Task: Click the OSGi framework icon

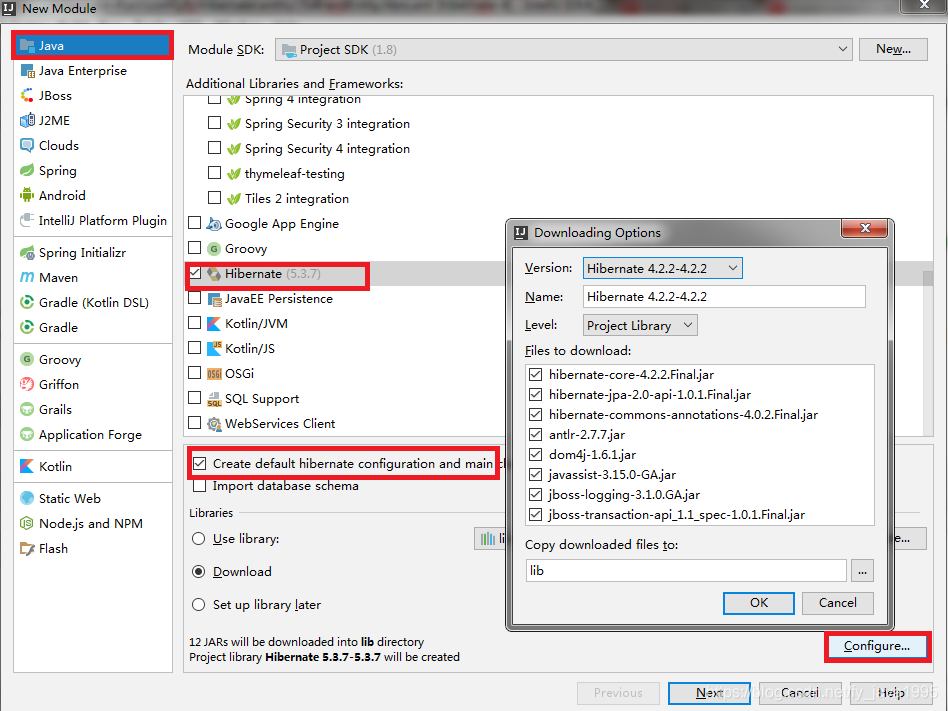Action: (214, 374)
